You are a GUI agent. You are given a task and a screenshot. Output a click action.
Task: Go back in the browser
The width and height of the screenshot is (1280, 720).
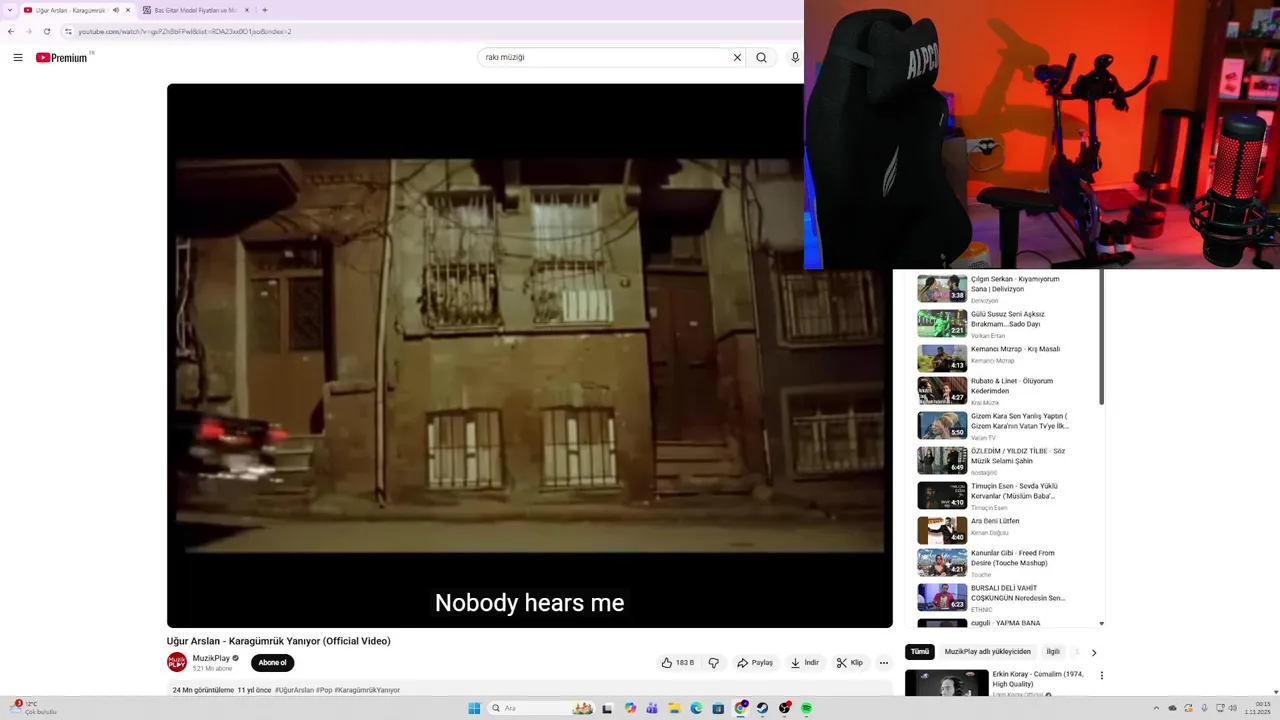(x=11, y=31)
